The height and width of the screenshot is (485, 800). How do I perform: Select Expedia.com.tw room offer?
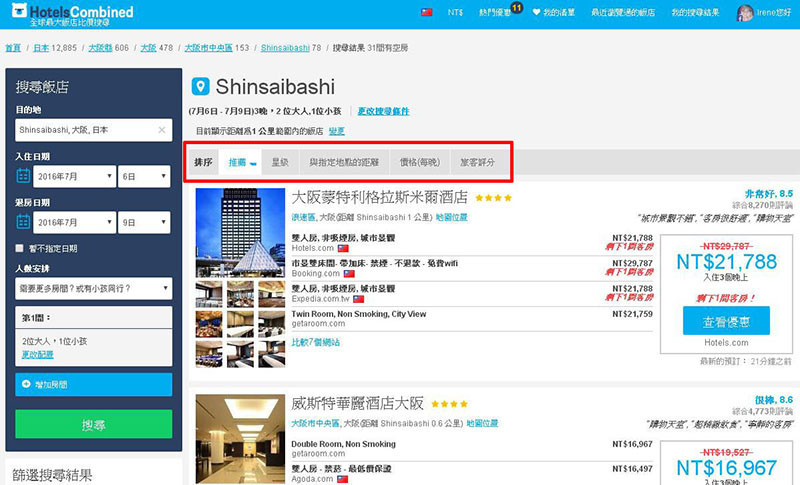pyautogui.click(x=472, y=294)
